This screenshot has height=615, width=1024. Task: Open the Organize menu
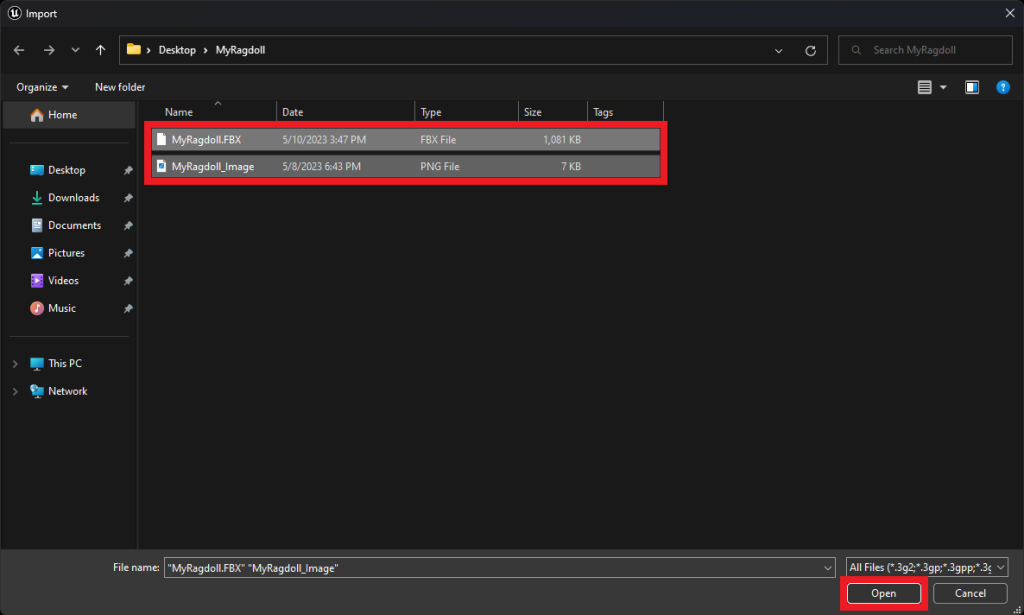tap(40, 87)
